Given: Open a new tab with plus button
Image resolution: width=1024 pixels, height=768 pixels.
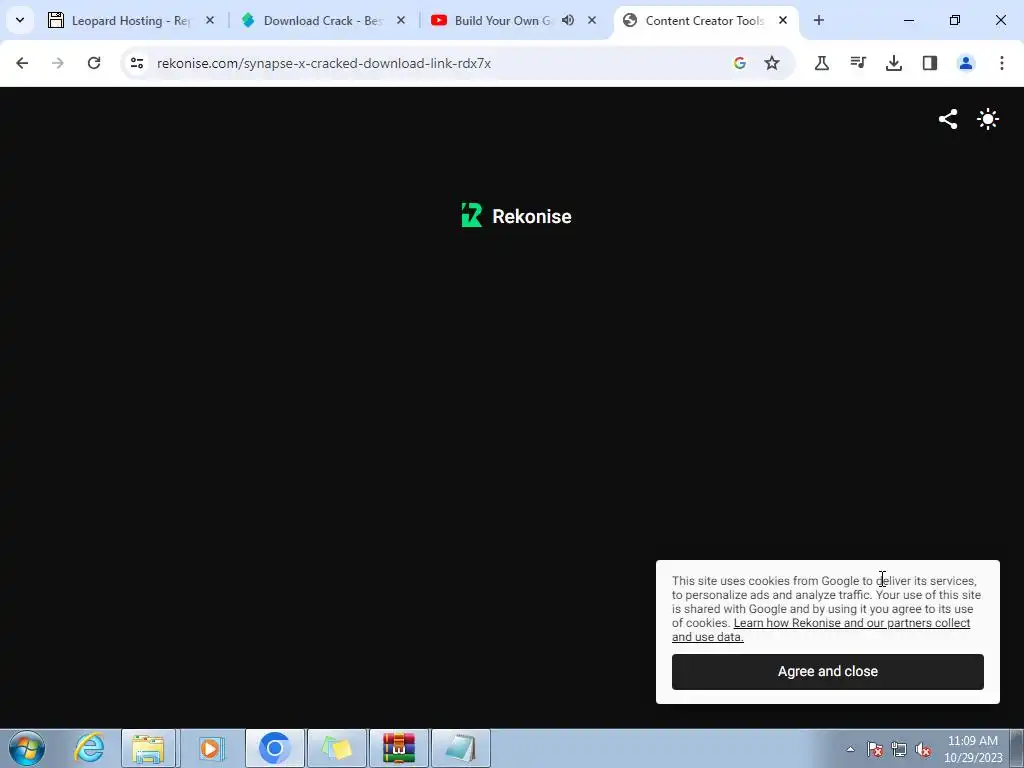Looking at the screenshot, I should point(818,20).
